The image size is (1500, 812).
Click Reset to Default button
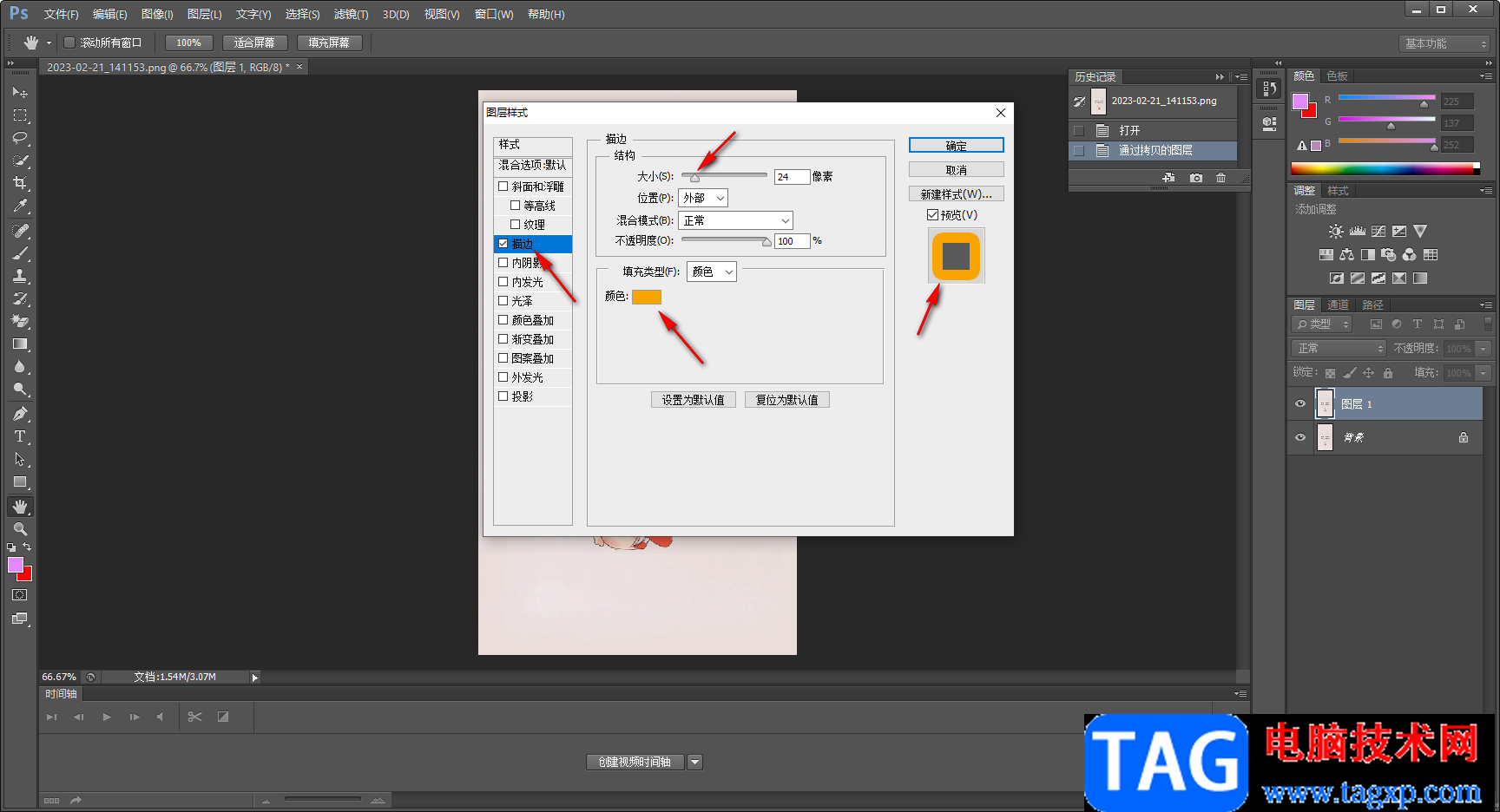point(787,400)
